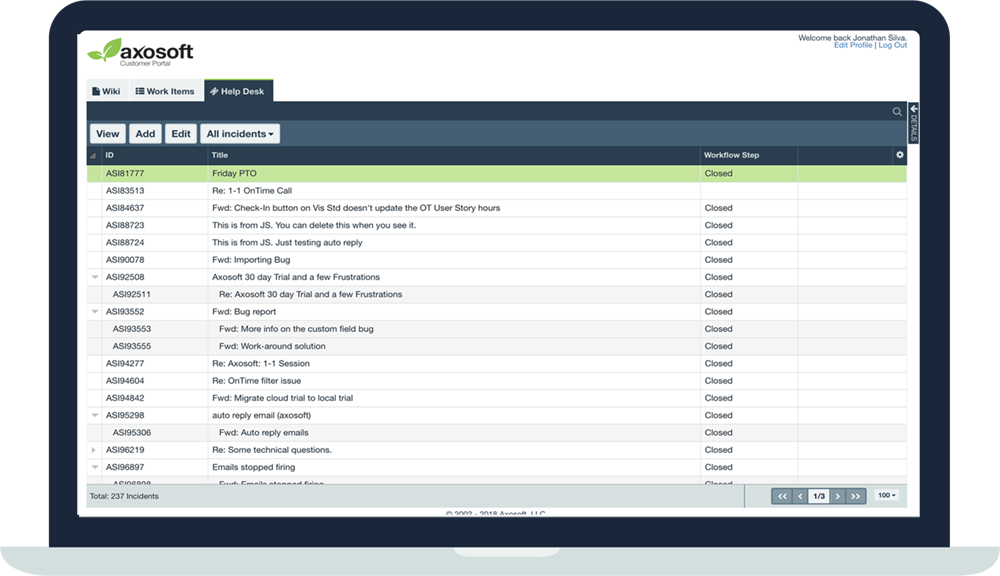Click the Edit button
Viewport: 1000px width, 576px height.
coord(180,134)
